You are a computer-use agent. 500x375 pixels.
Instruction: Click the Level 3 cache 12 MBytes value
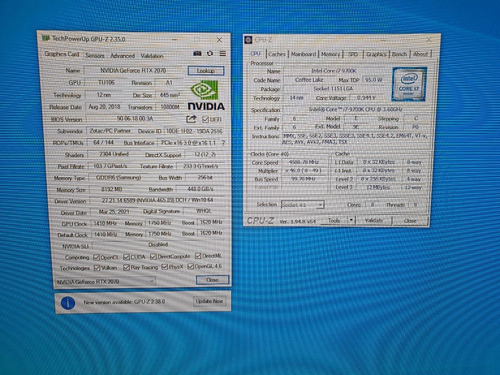(378, 187)
